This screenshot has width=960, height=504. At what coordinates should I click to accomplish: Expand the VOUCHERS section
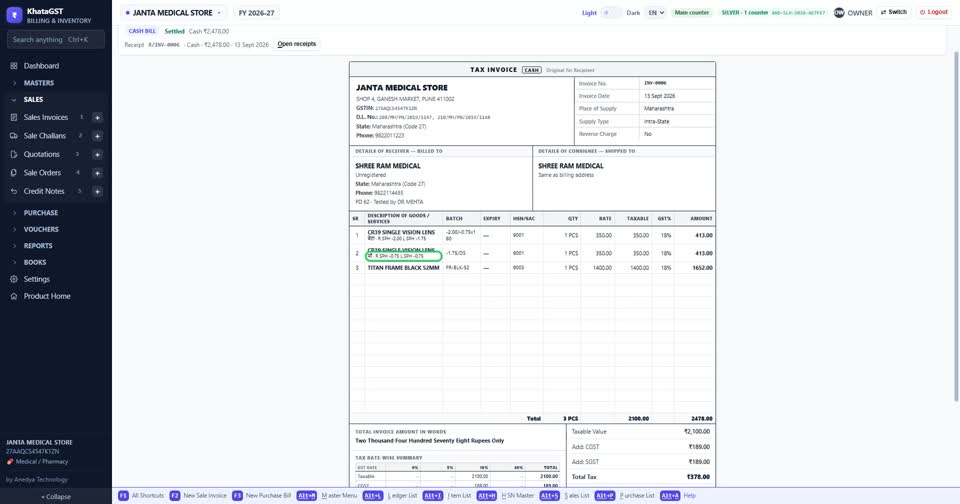(56, 229)
